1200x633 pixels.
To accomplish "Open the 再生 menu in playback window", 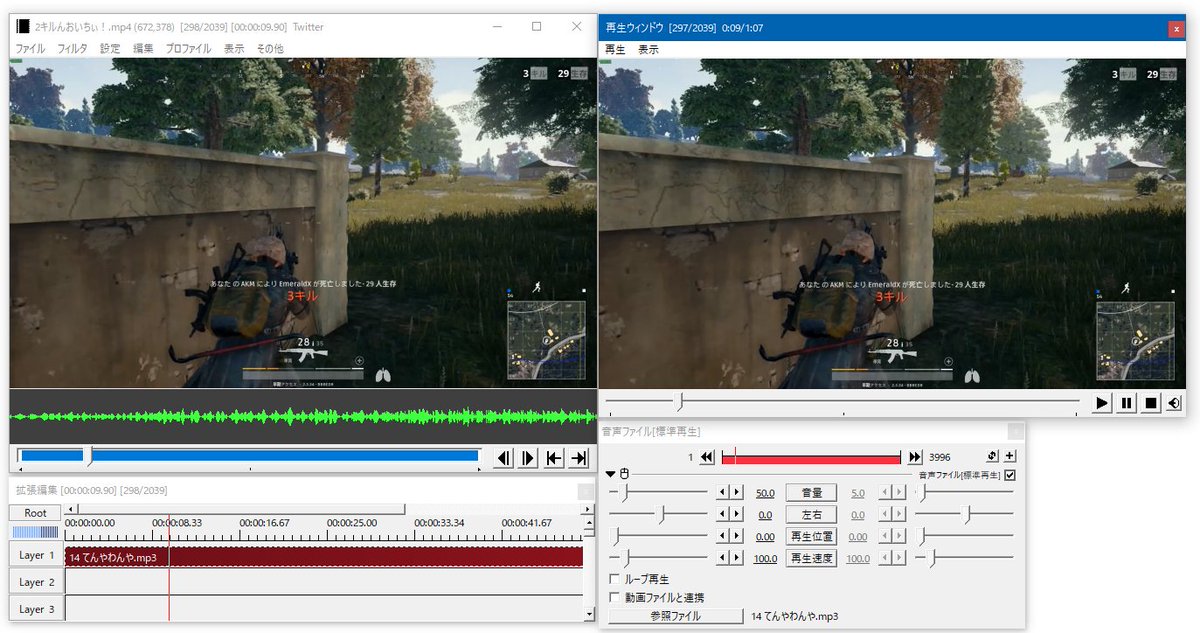I will tap(615, 49).
